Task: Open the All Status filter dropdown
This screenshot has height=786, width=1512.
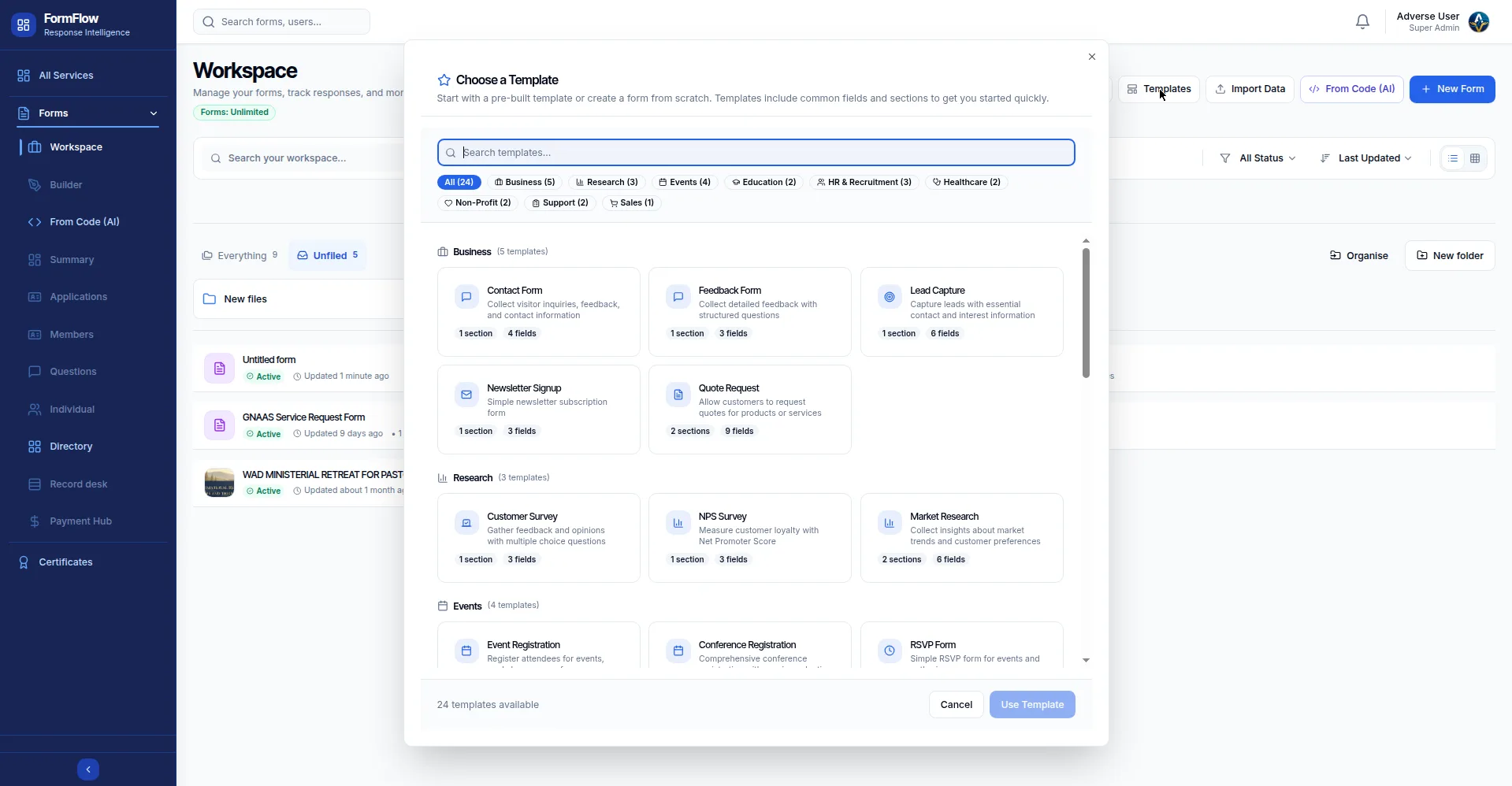Action: click(x=1258, y=158)
